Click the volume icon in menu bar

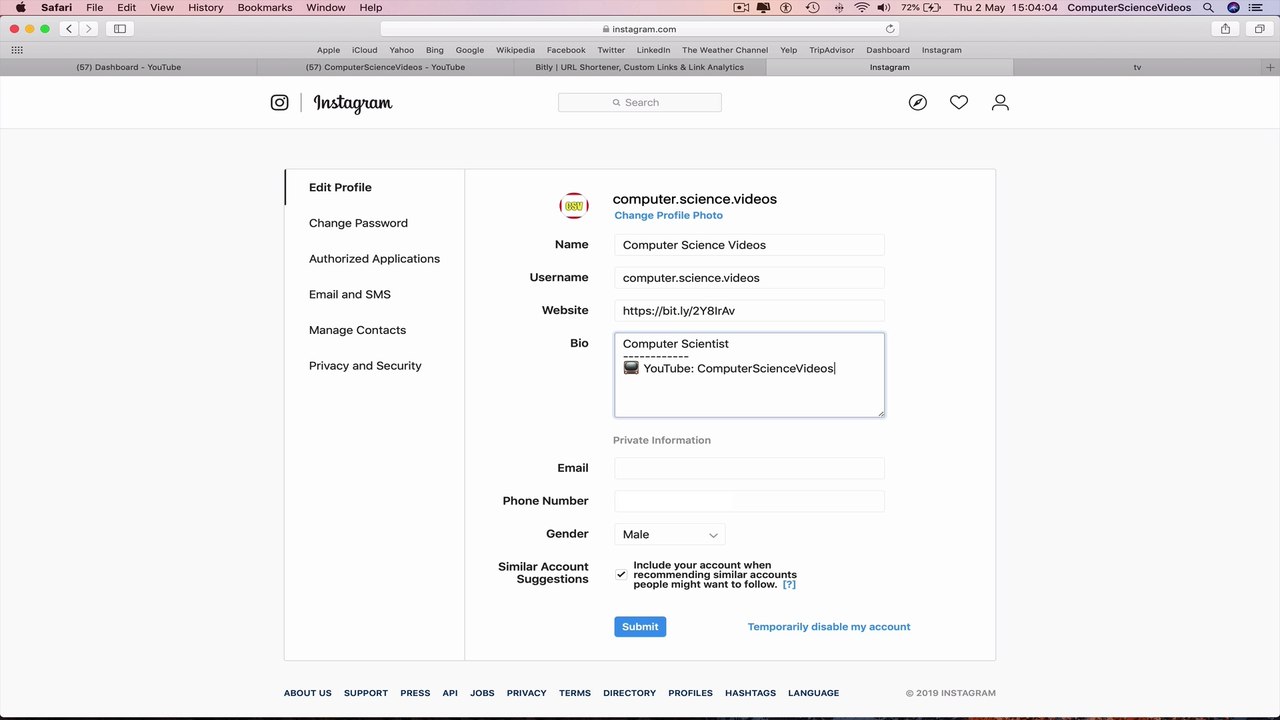point(884,7)
